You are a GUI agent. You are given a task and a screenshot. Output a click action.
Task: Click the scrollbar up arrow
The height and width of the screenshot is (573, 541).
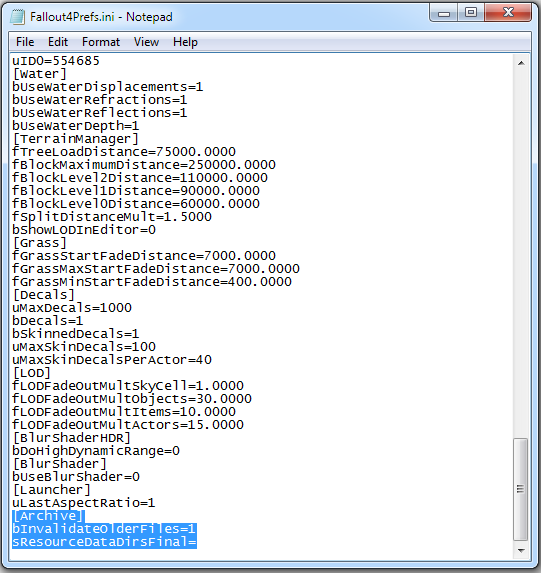pyautogui.click(x=521, y=63)
